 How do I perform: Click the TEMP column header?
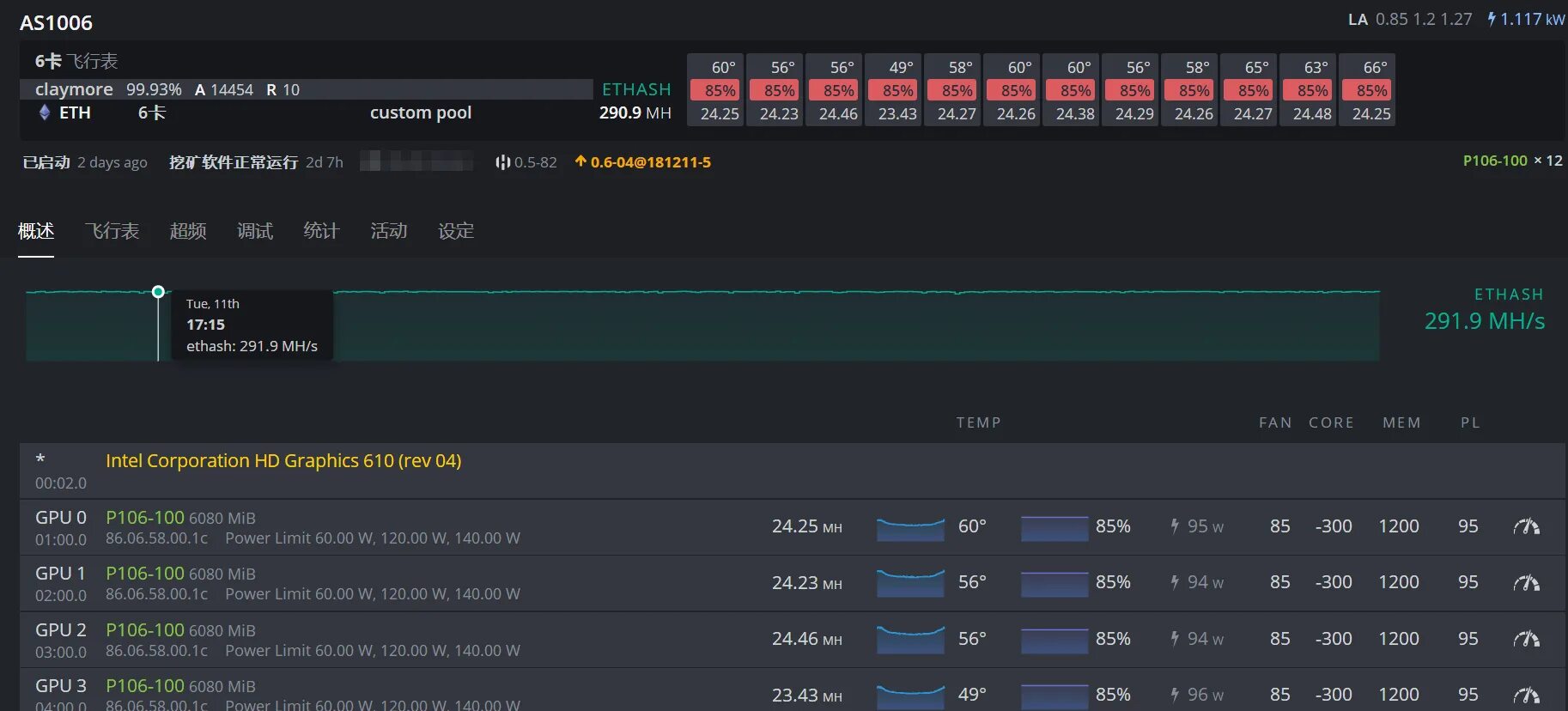[x=979, y=422]
